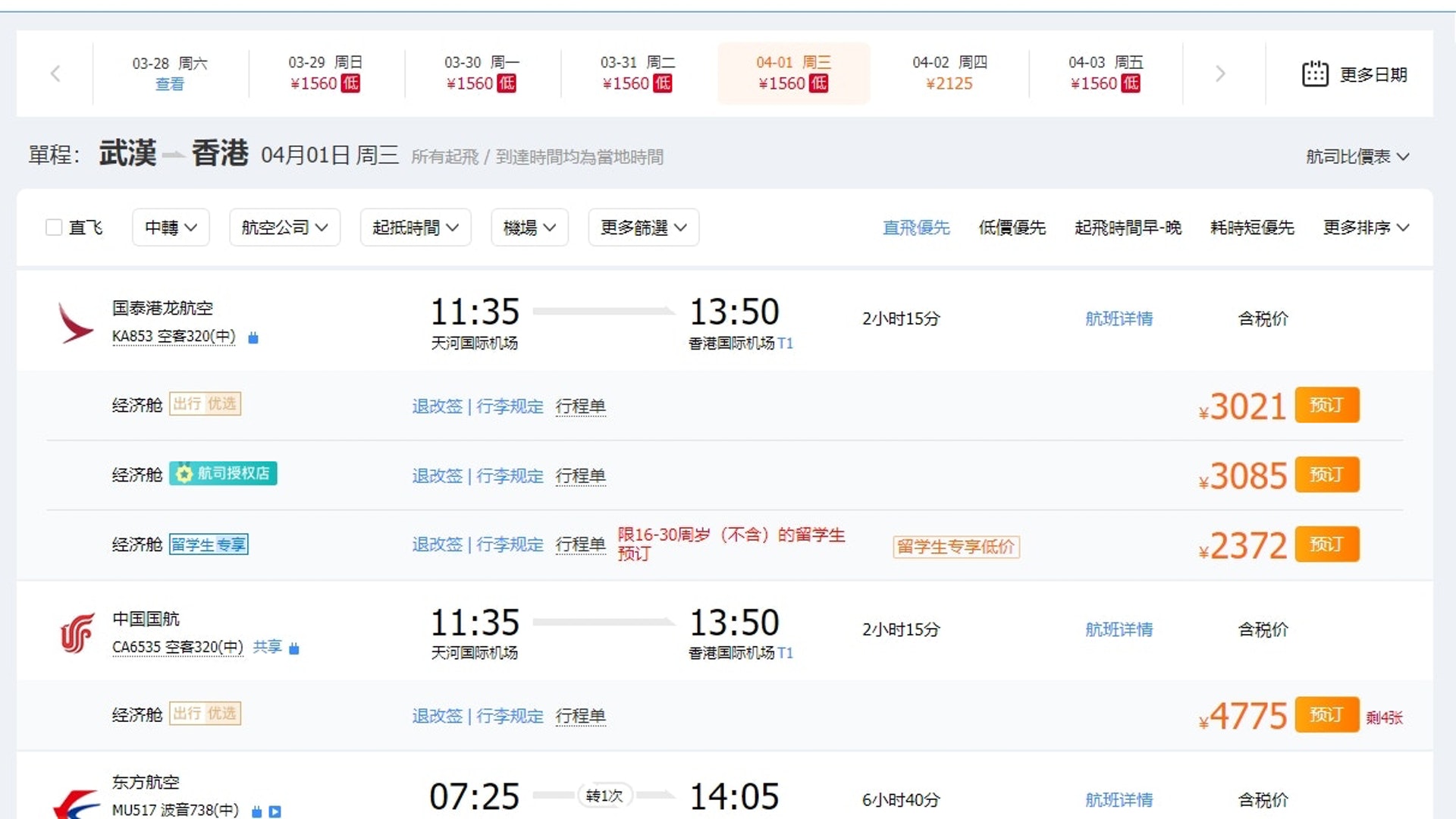Click video icon next to MU517
This screenshot has height=819, width=1456.
[x=275, y=811]
